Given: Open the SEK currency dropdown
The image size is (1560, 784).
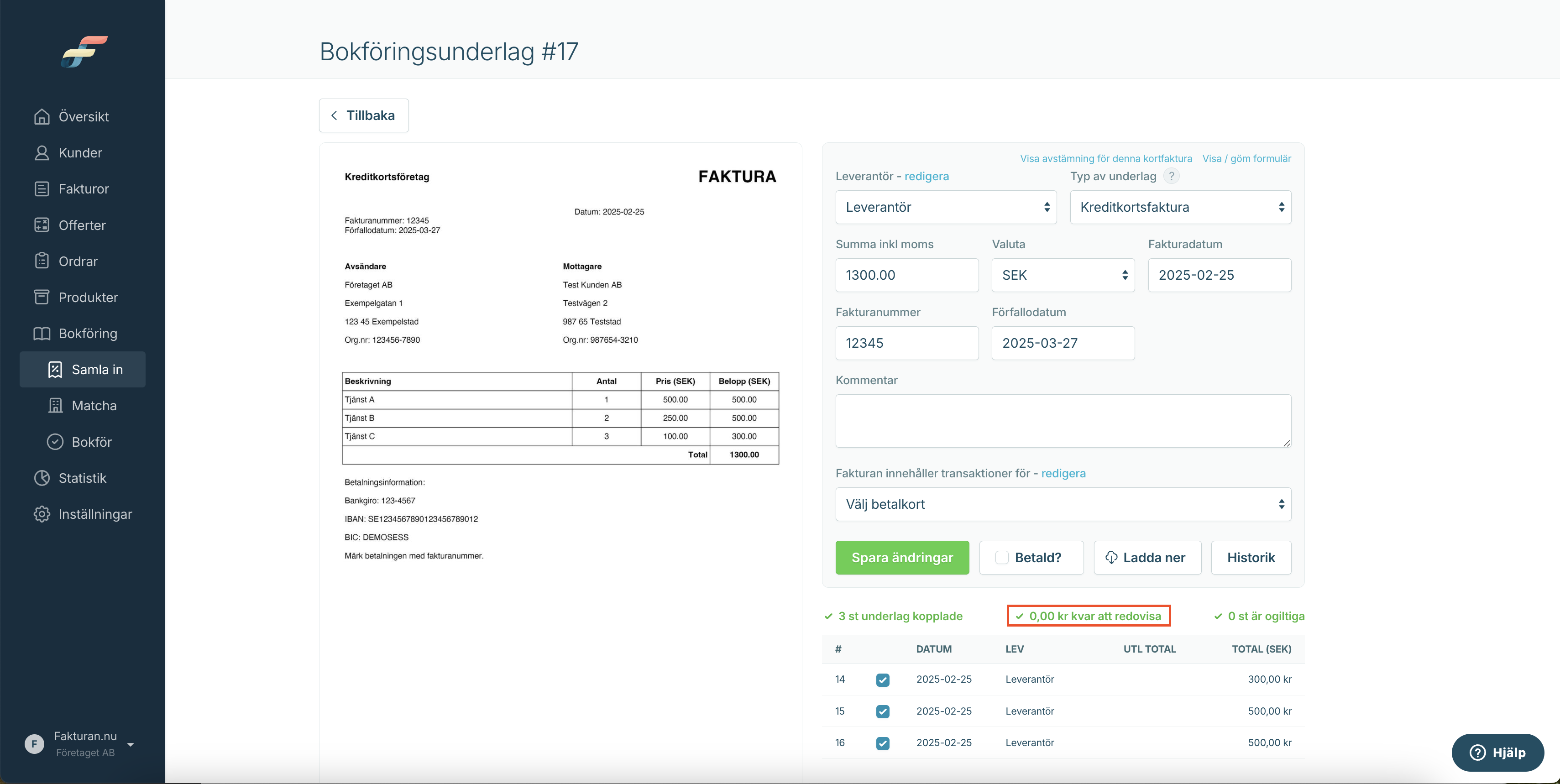Looking at the screenshot, I should tap(1063, 276).
